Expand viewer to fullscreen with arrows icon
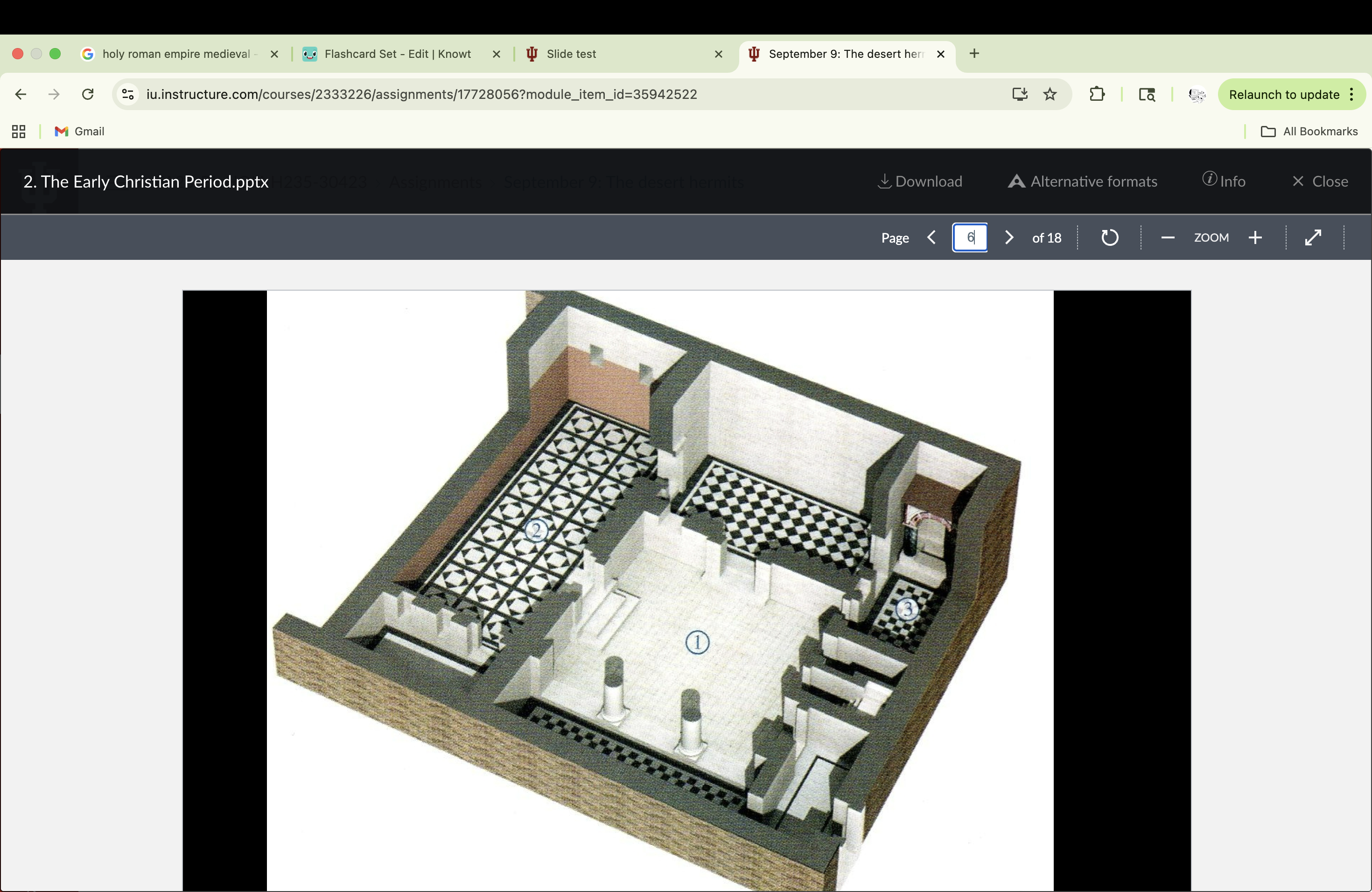 pos(1313,237)
